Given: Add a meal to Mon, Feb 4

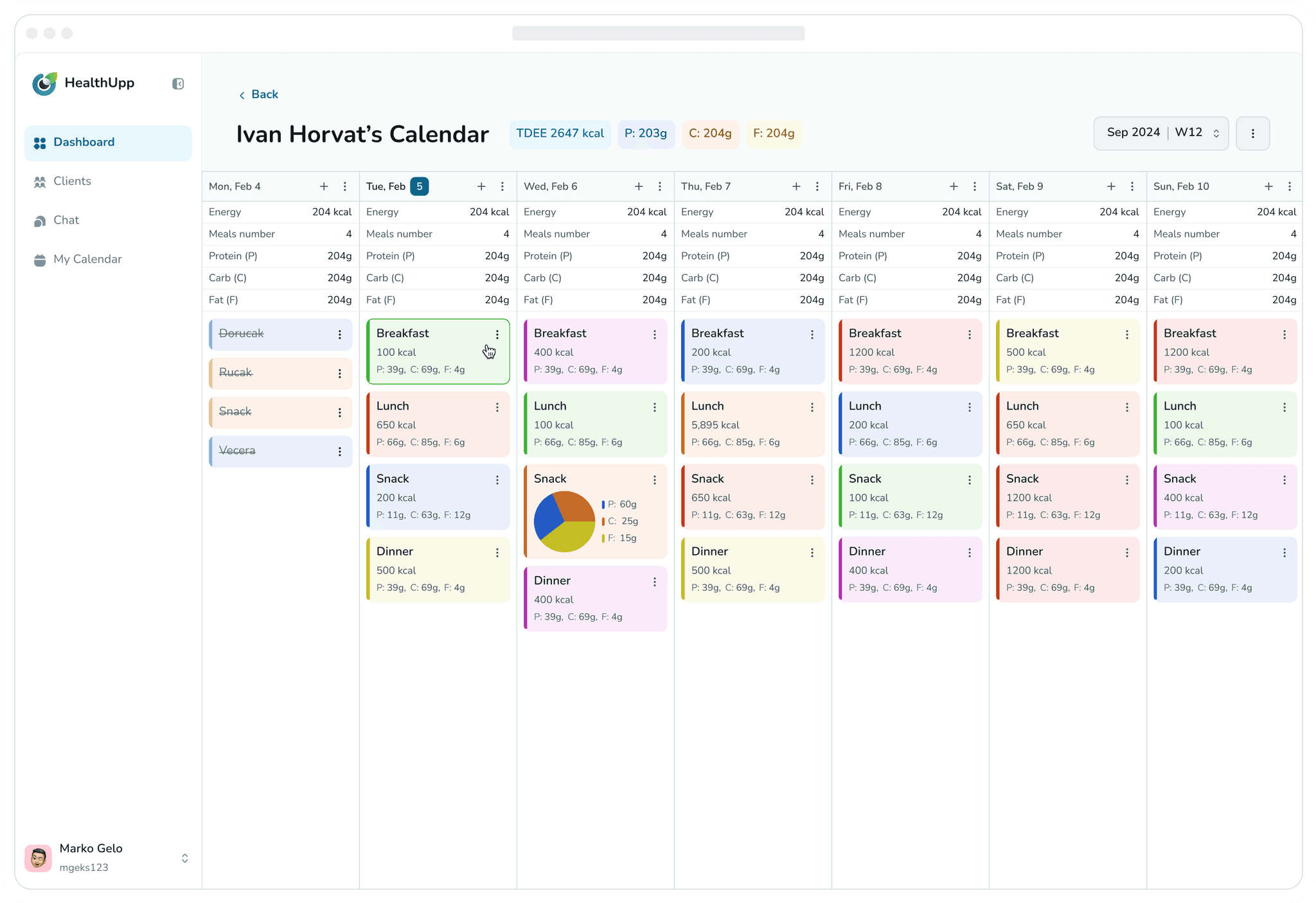Looking at the screenshot, I should (x=324, y=186).
